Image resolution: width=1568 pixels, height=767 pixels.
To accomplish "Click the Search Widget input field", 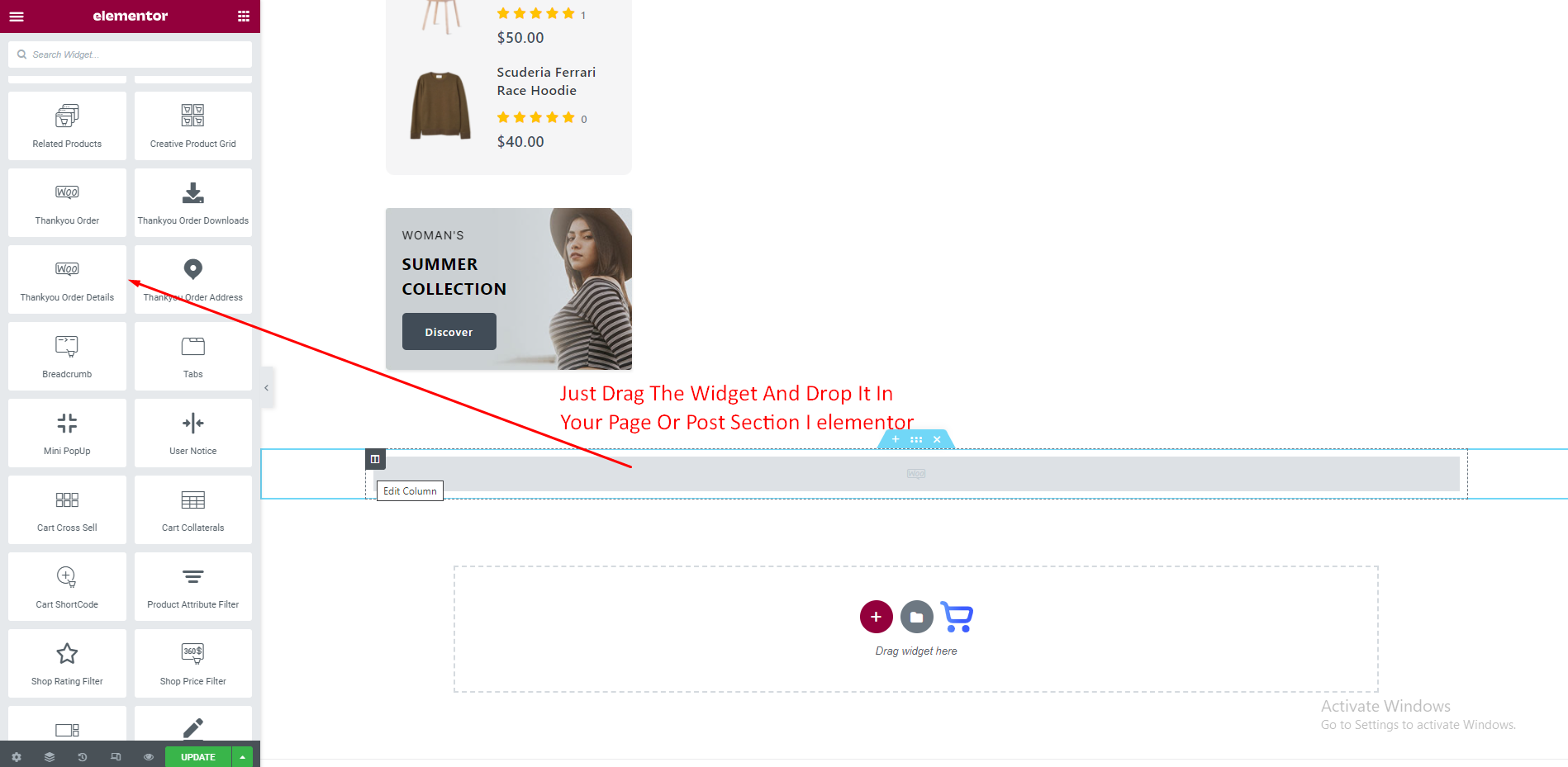I will (131, 54).
